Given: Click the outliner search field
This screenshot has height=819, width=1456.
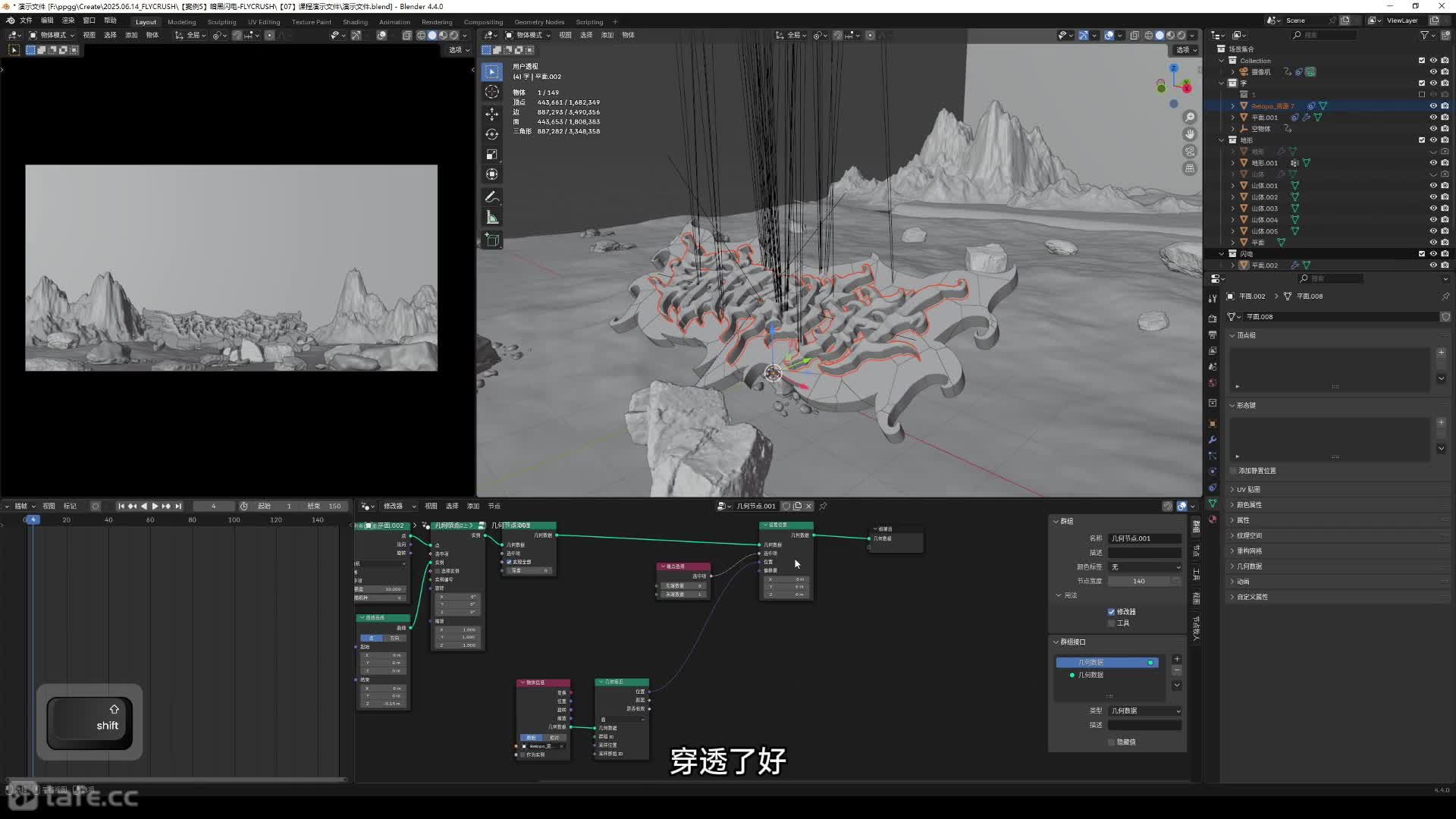Looking at the screenshot, I should pyautogui.click(x=1326, y=35).
